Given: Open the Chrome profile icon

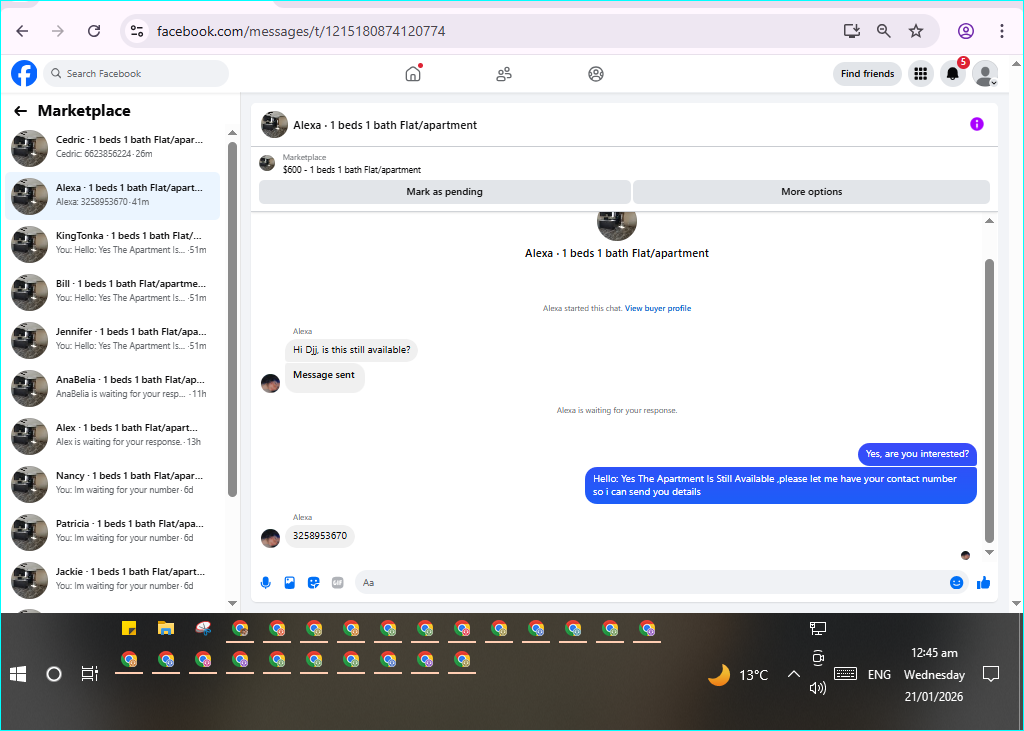Looking at the screenshot, I should click(966, 31).
